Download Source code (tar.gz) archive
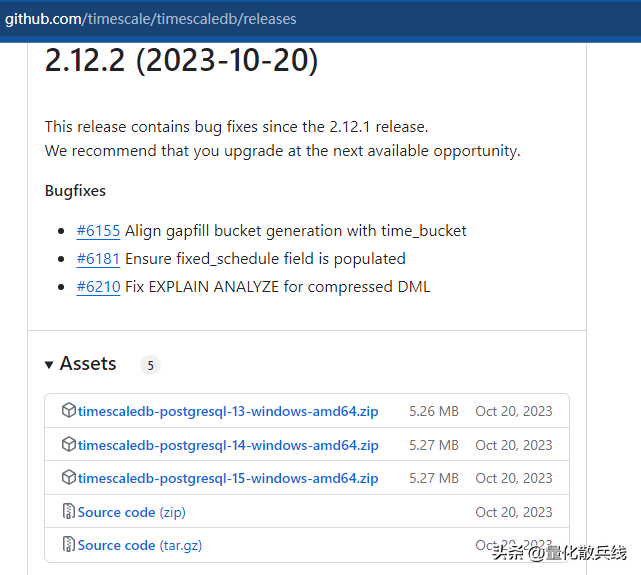This screenshot has width=641, height=575. coord(140,545)
